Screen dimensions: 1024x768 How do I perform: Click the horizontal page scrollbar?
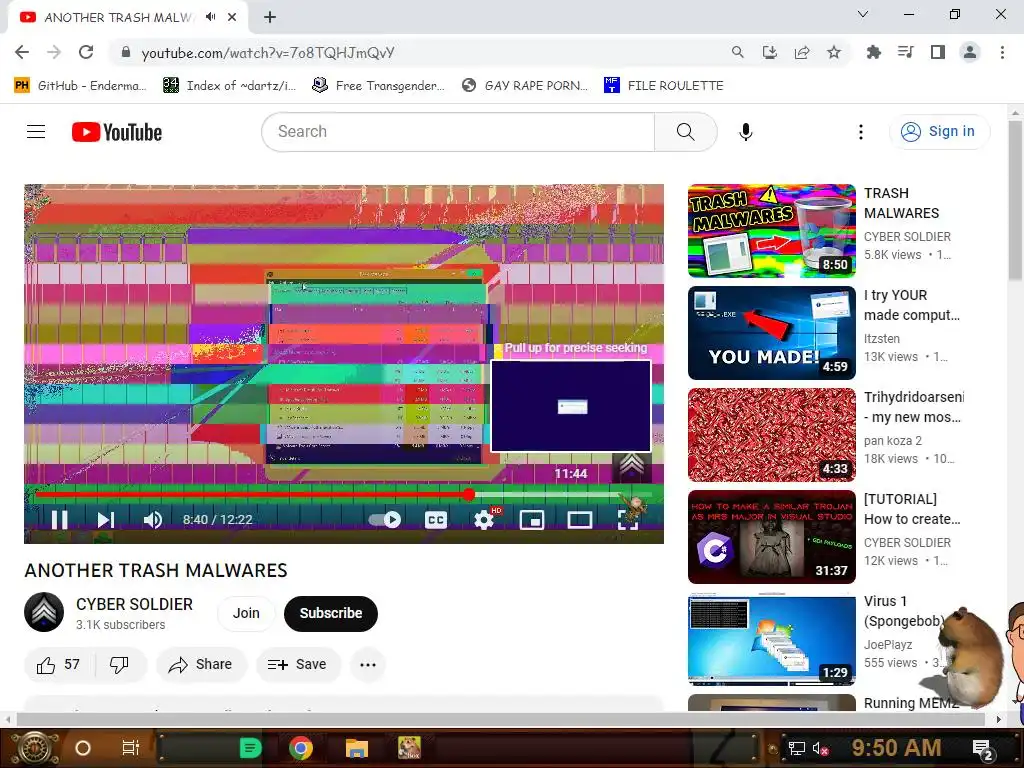coord(500,720)
